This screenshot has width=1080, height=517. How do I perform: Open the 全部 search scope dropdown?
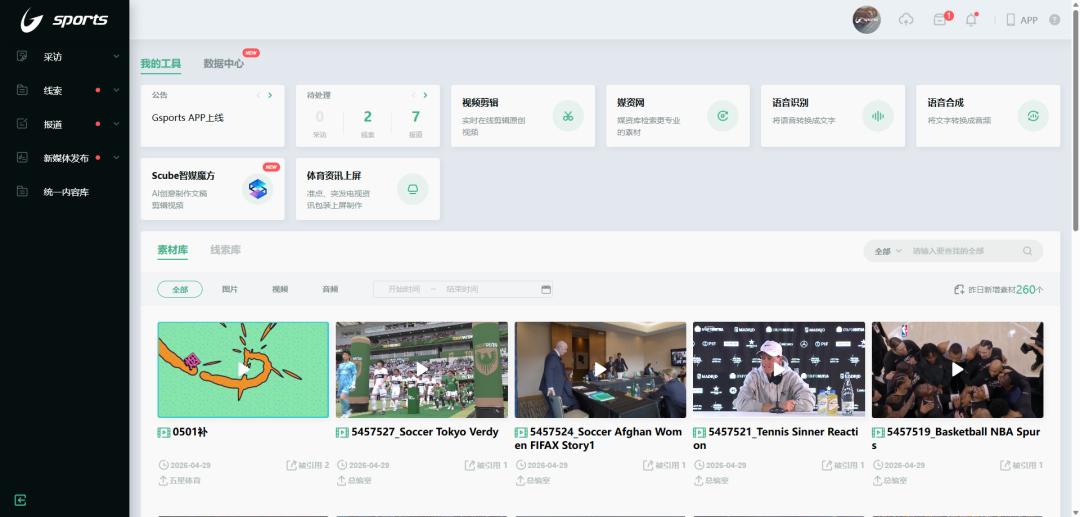click(887, 251)
